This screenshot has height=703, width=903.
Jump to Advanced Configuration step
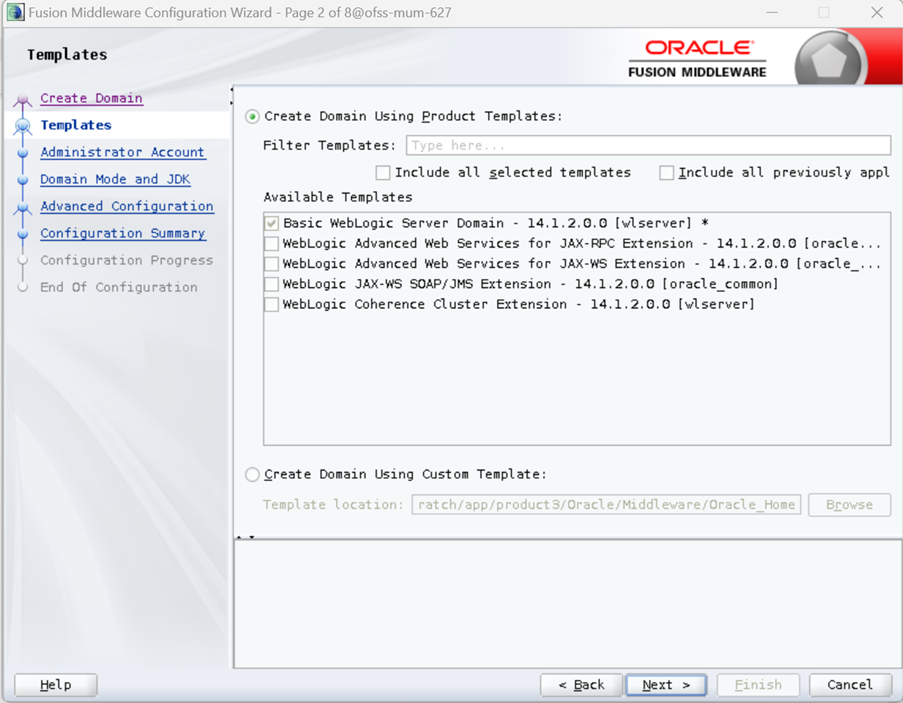point(127,206)
